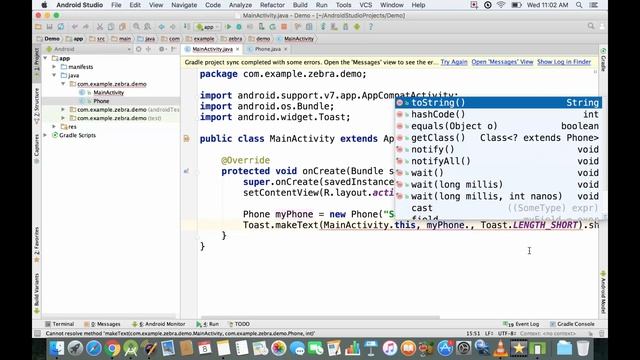Click the demo breadcrumb in navigation bar

coord(260,39)
